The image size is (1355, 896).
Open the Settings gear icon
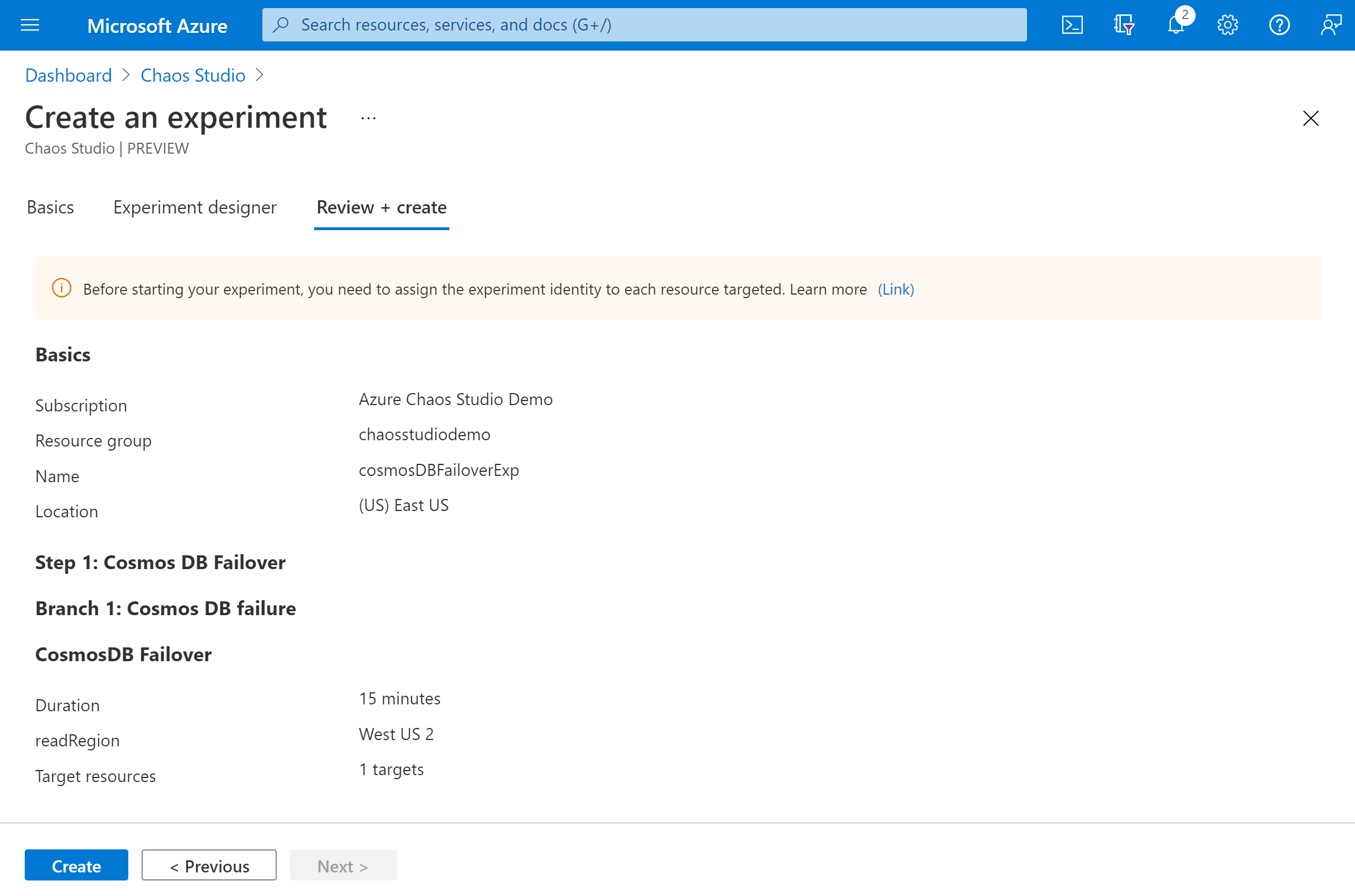(x=1225, y=25)
